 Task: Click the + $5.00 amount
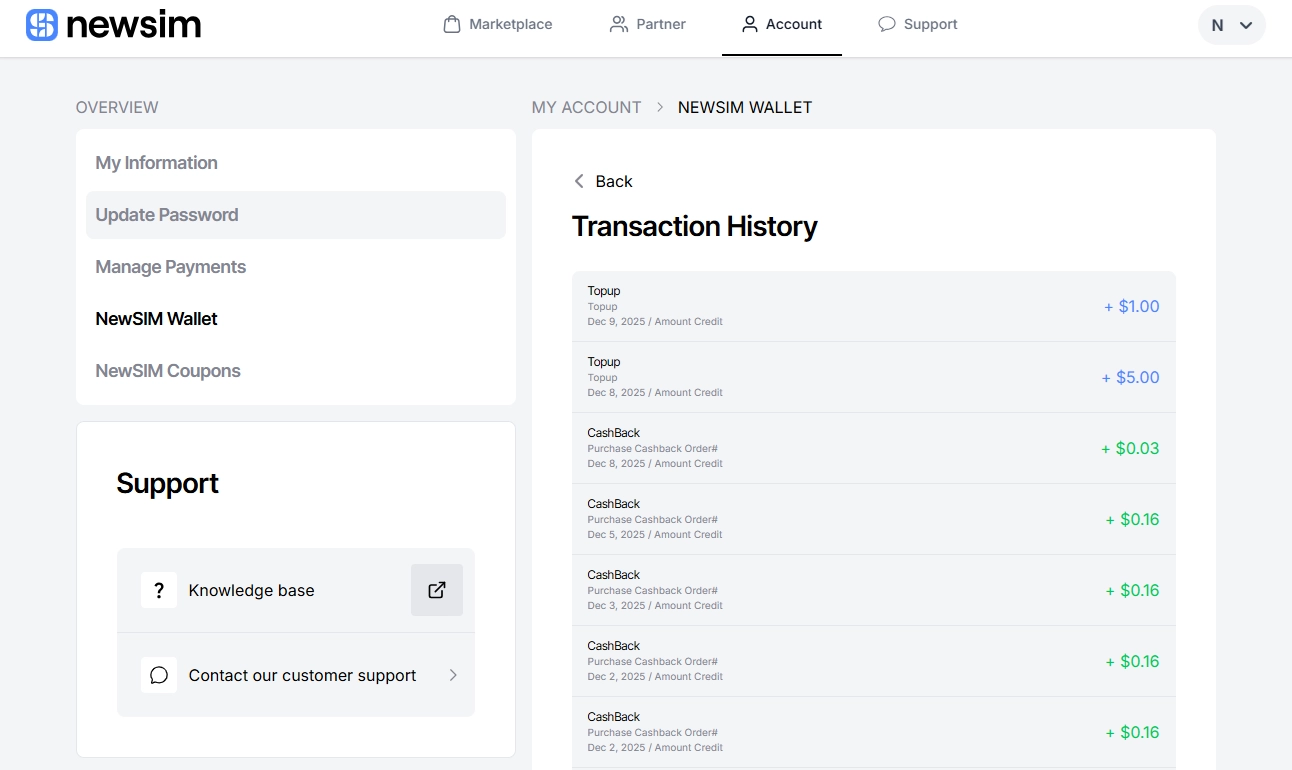[x=1131, y=377]
